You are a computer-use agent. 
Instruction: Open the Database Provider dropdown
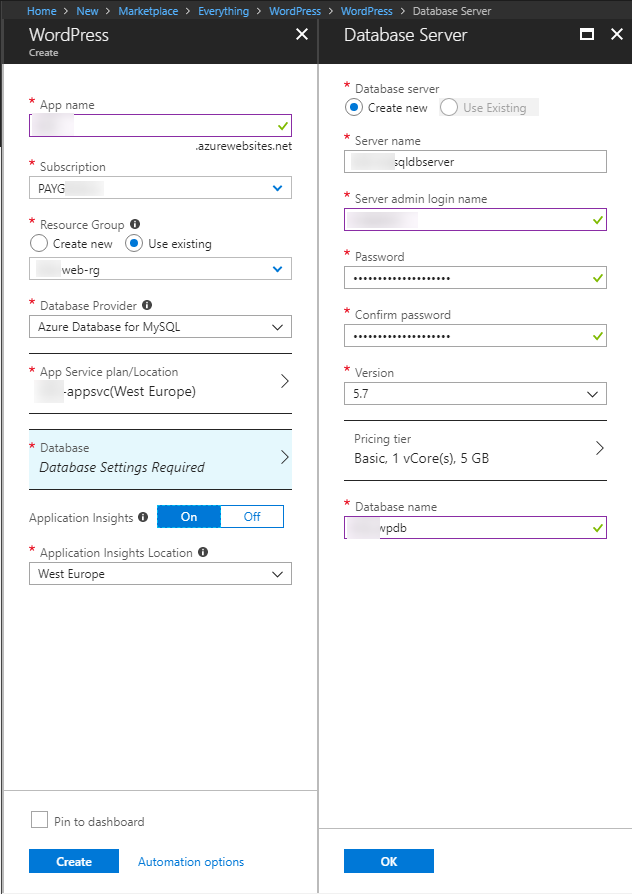tap(160, 327)
